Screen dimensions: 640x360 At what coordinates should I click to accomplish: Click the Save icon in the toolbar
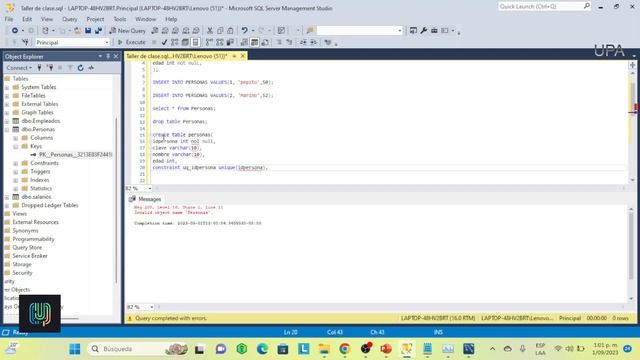pyautogui.click(x=88, y=31)
